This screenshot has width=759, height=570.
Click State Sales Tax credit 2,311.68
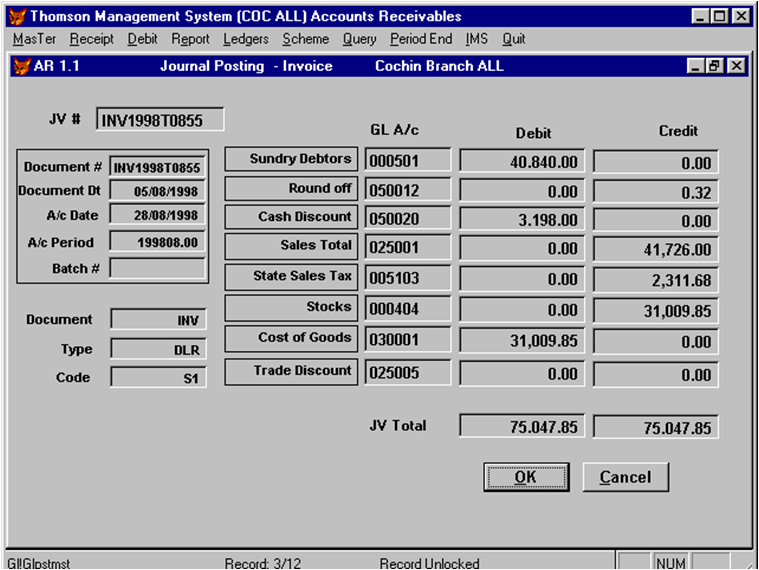[655, 280]
